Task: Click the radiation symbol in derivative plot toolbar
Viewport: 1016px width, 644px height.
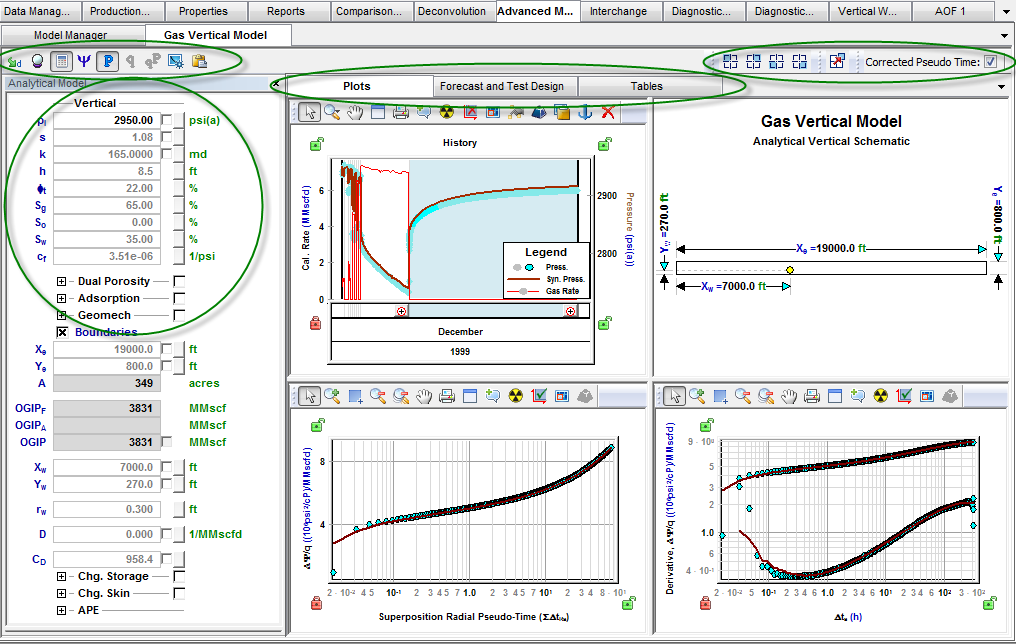Action: click(881, 396)
